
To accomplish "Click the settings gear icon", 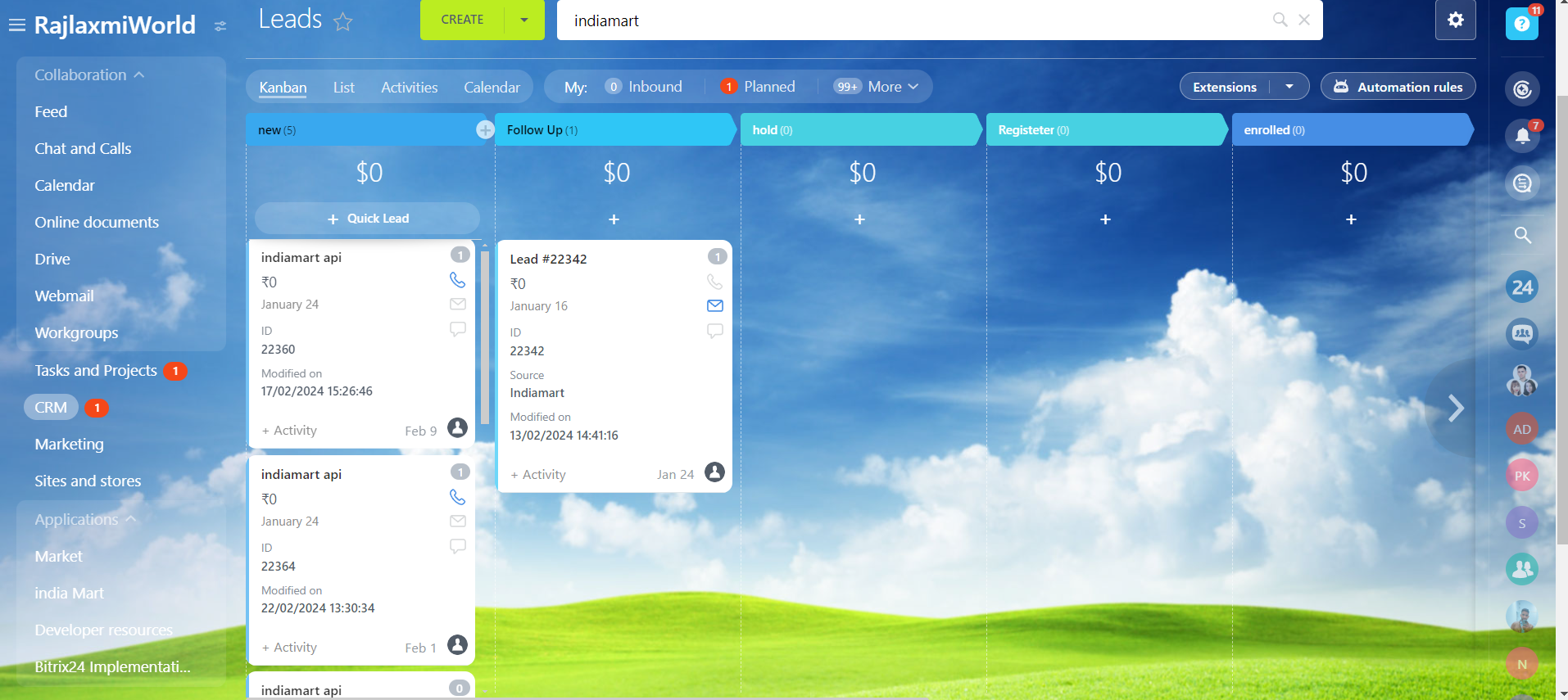I will (1455, 20).
